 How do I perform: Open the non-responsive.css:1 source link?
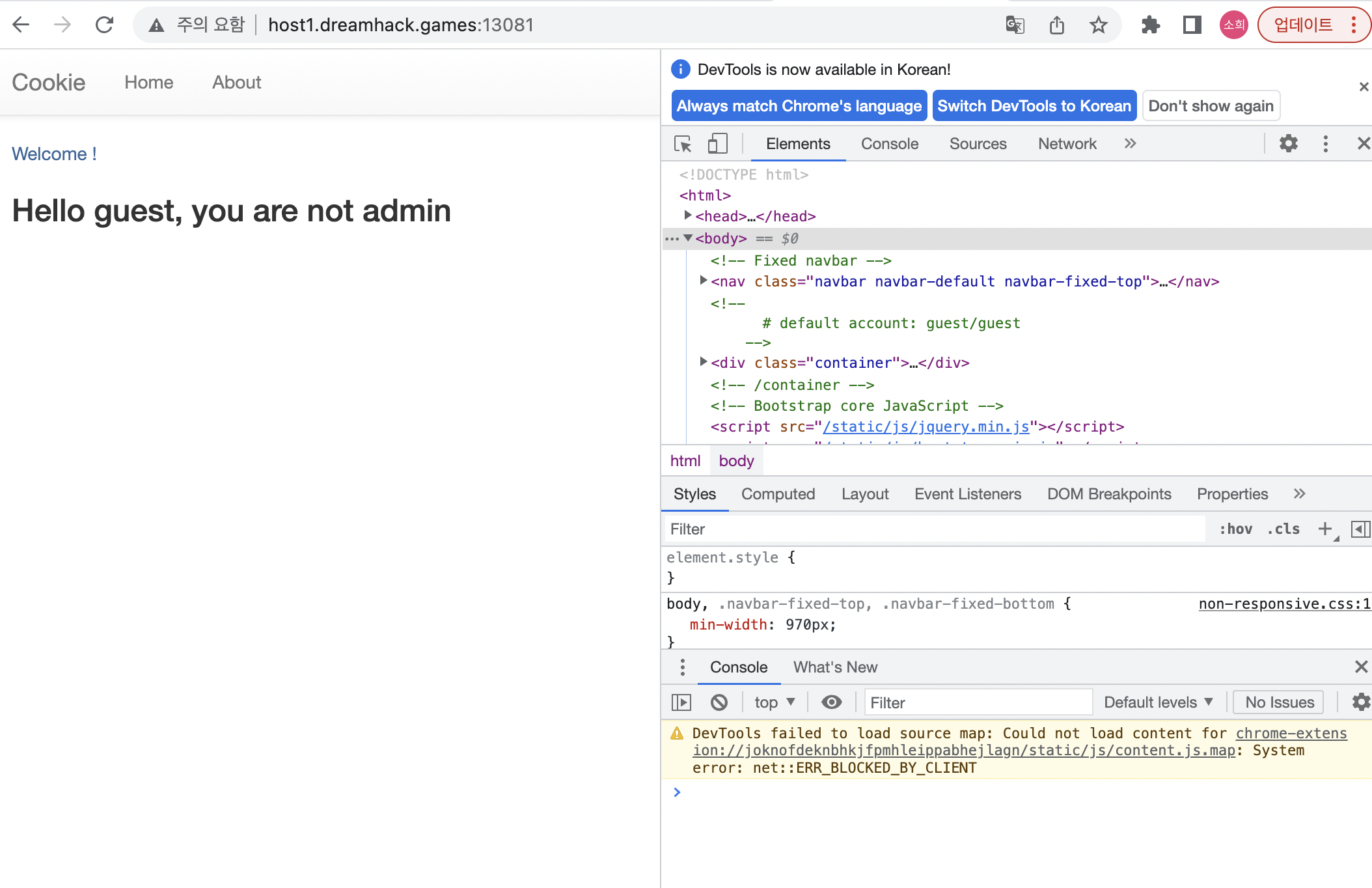1284,604
